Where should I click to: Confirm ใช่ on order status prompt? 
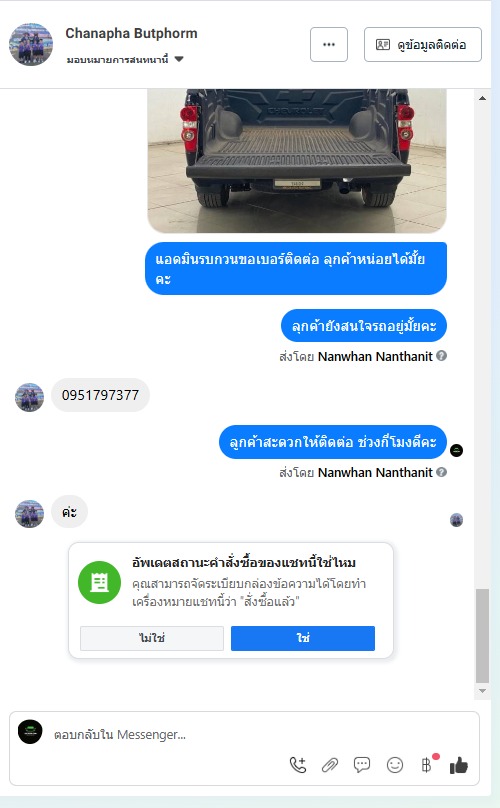point(303,638)
